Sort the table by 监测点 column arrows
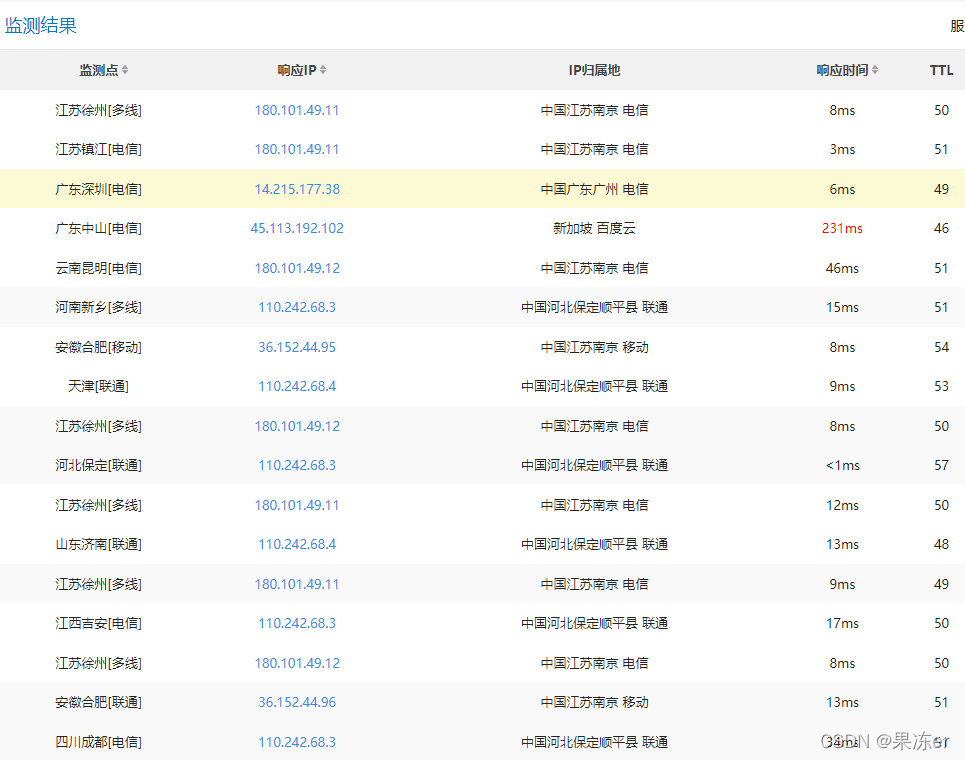The width and height of the screenshot is (965, 760). 125,70
